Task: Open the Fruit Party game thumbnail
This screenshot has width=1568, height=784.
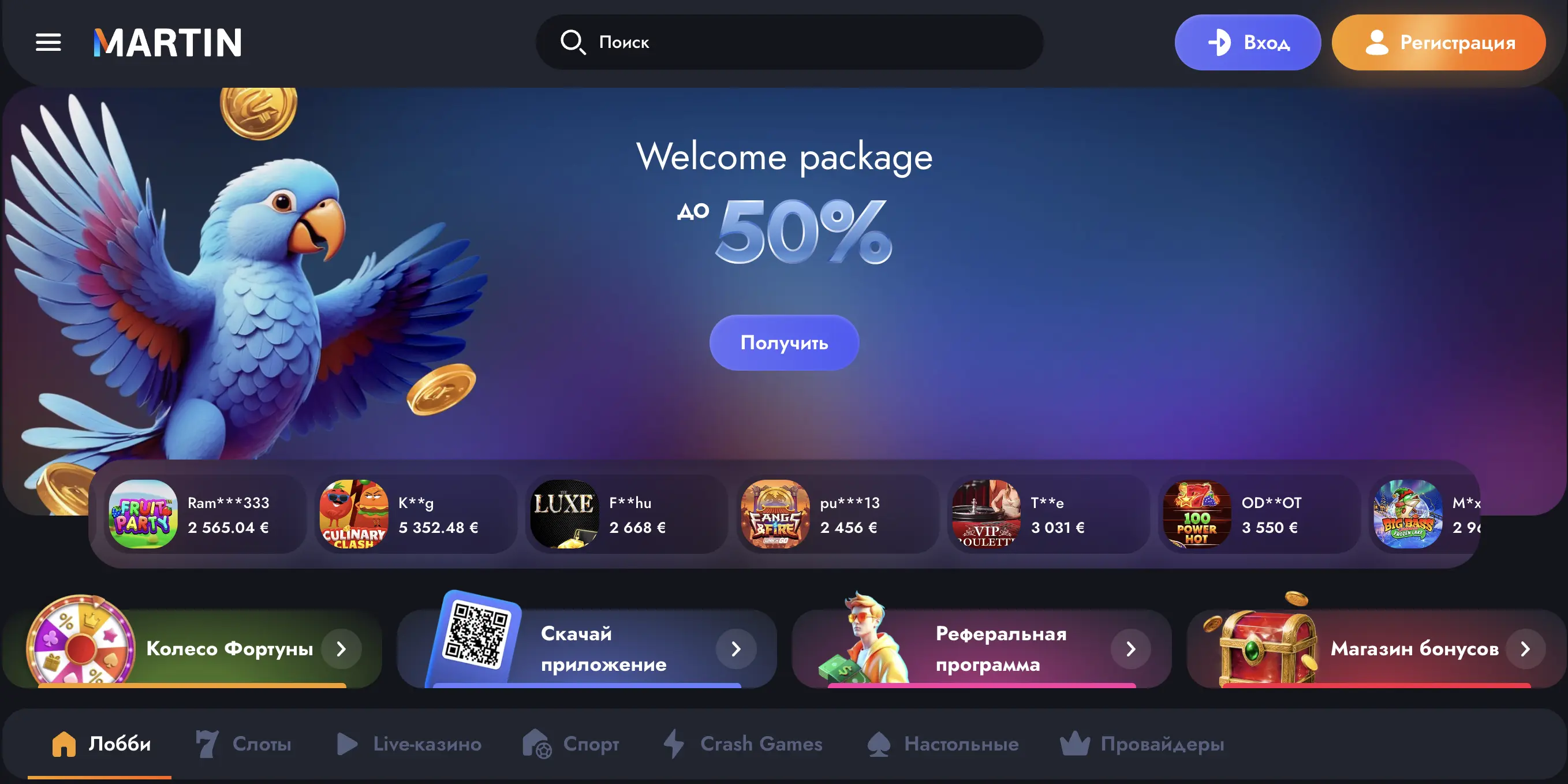Action: click(143, 514)
